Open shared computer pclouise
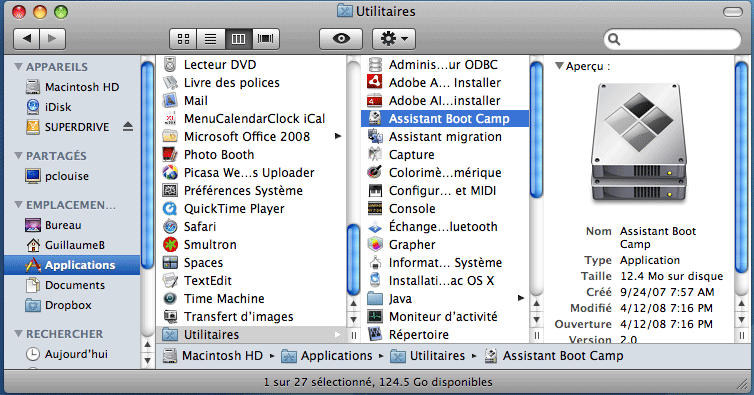This screenshot has height=395, width=754. pos(72,176)
